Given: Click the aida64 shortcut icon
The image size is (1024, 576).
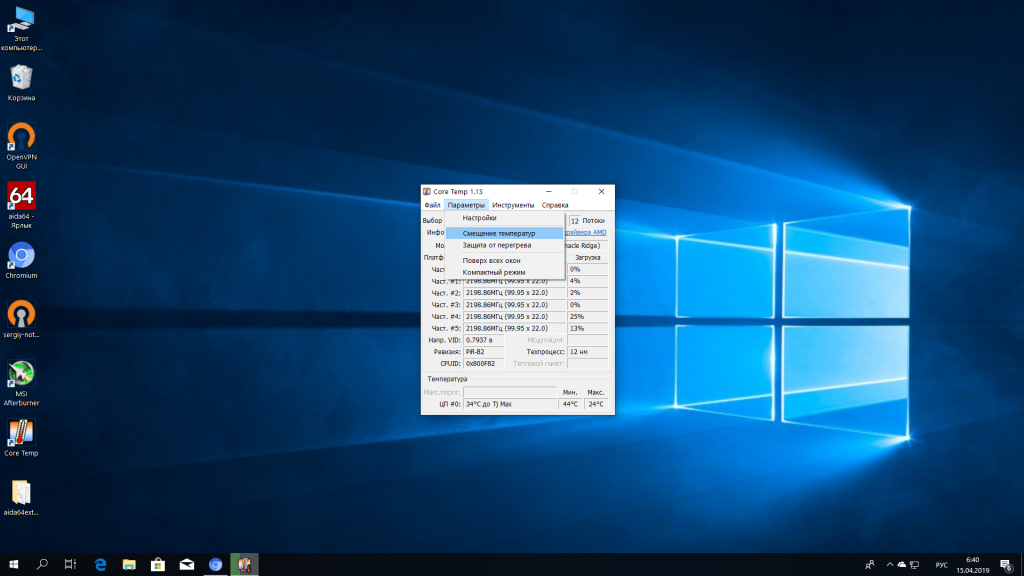Looking at the screenshot, I should (x=21, y=197).
